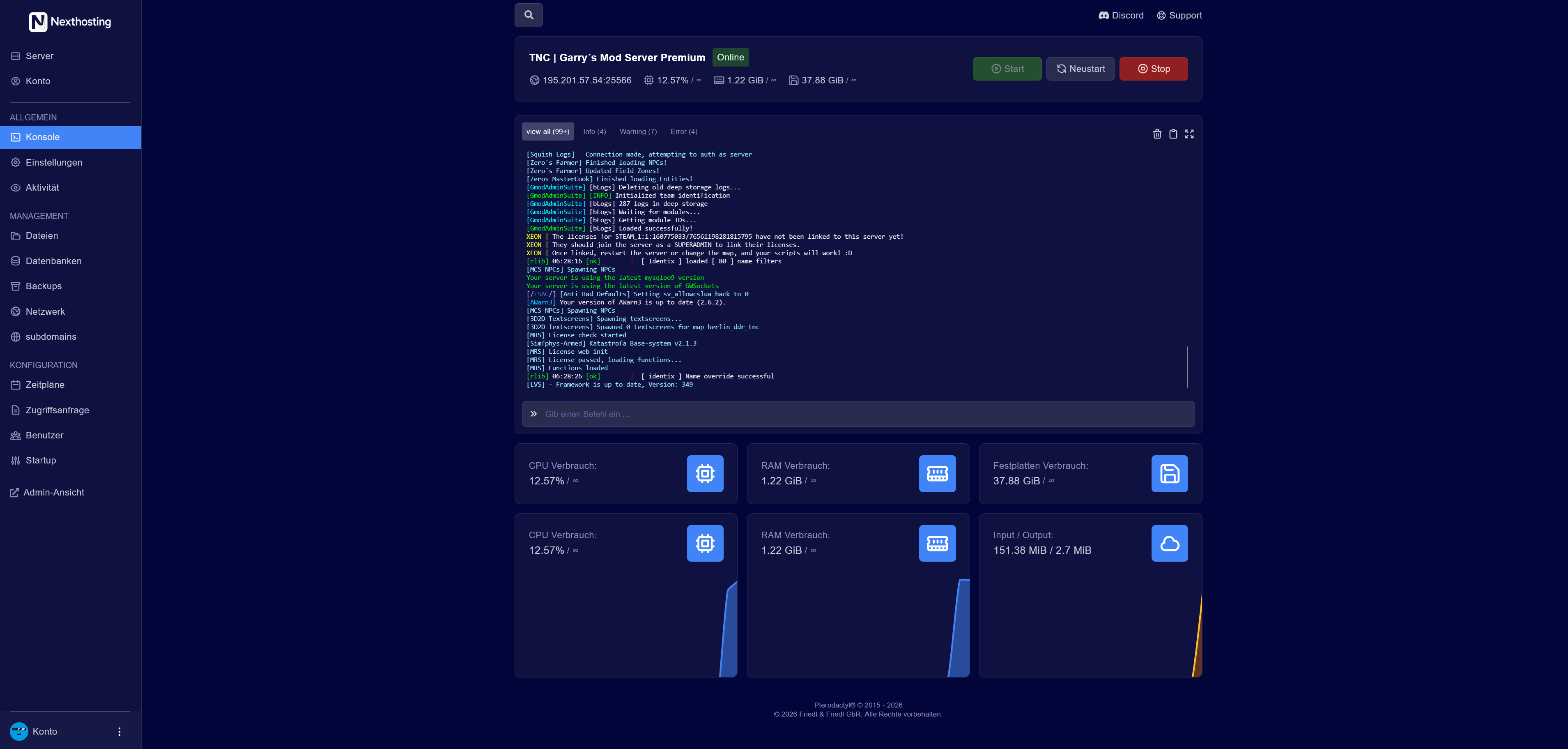The height and width of the screenshot is (749, 1568).
Task: Click the command prompt chevron icon
Action: 533,414
